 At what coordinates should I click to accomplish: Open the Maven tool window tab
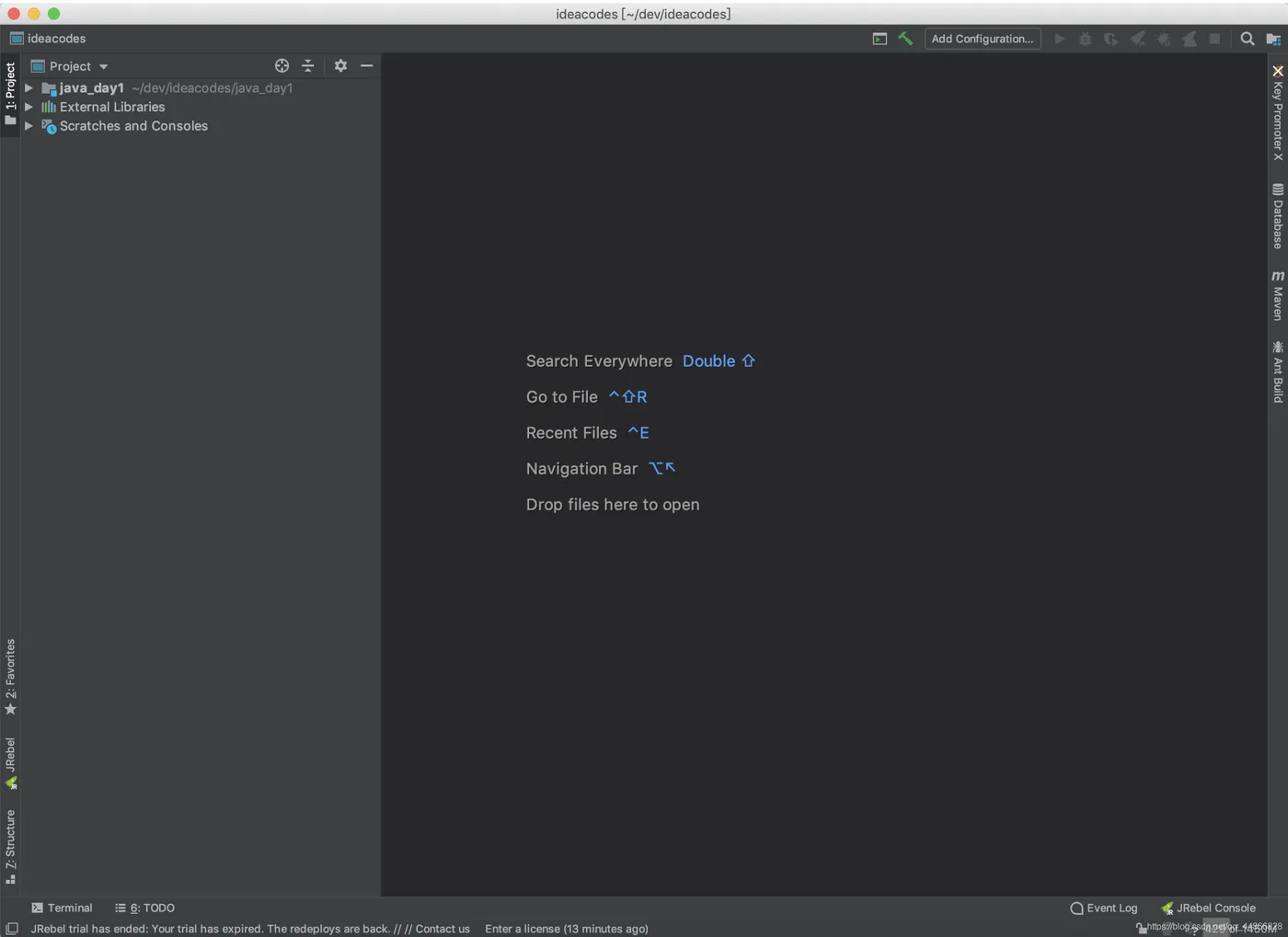coord(1278,295)
